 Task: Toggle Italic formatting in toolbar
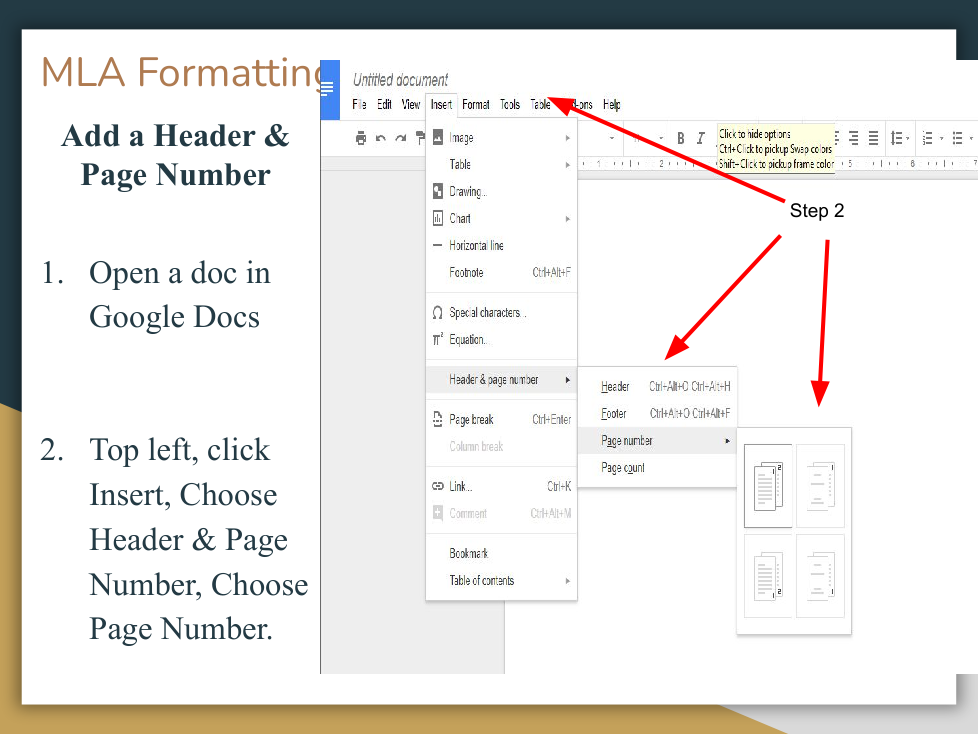pyautogui.click(x=700, y=138)
